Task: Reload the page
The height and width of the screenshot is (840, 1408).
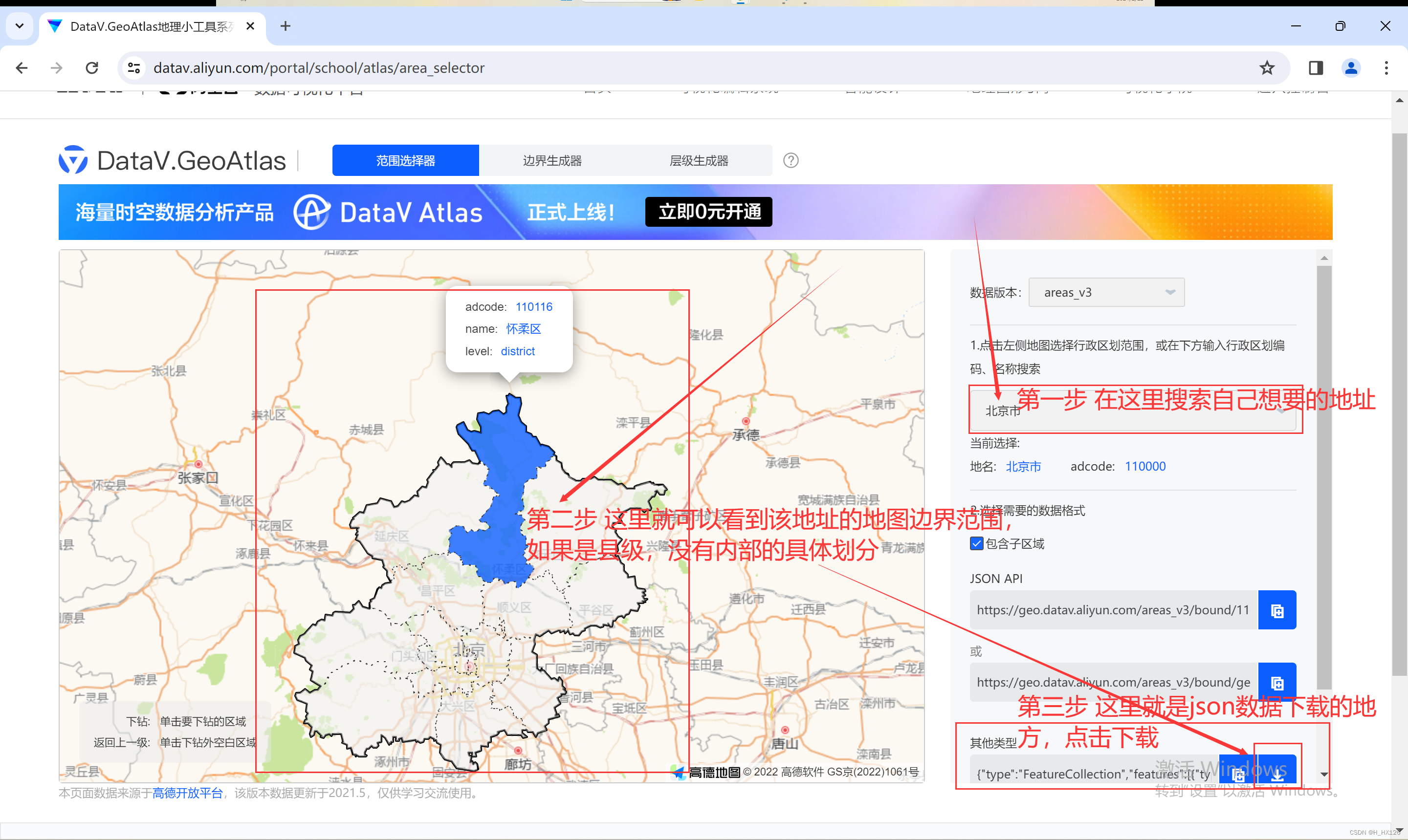Action: pyautogui.click(x=92, y=68)
